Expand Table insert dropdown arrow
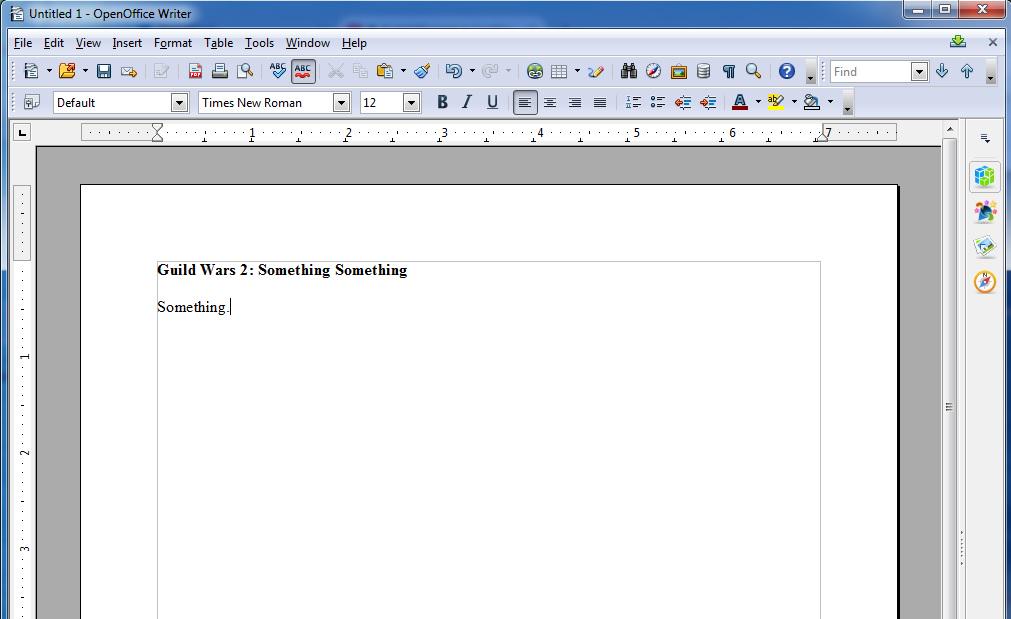 tap(577, 71)
